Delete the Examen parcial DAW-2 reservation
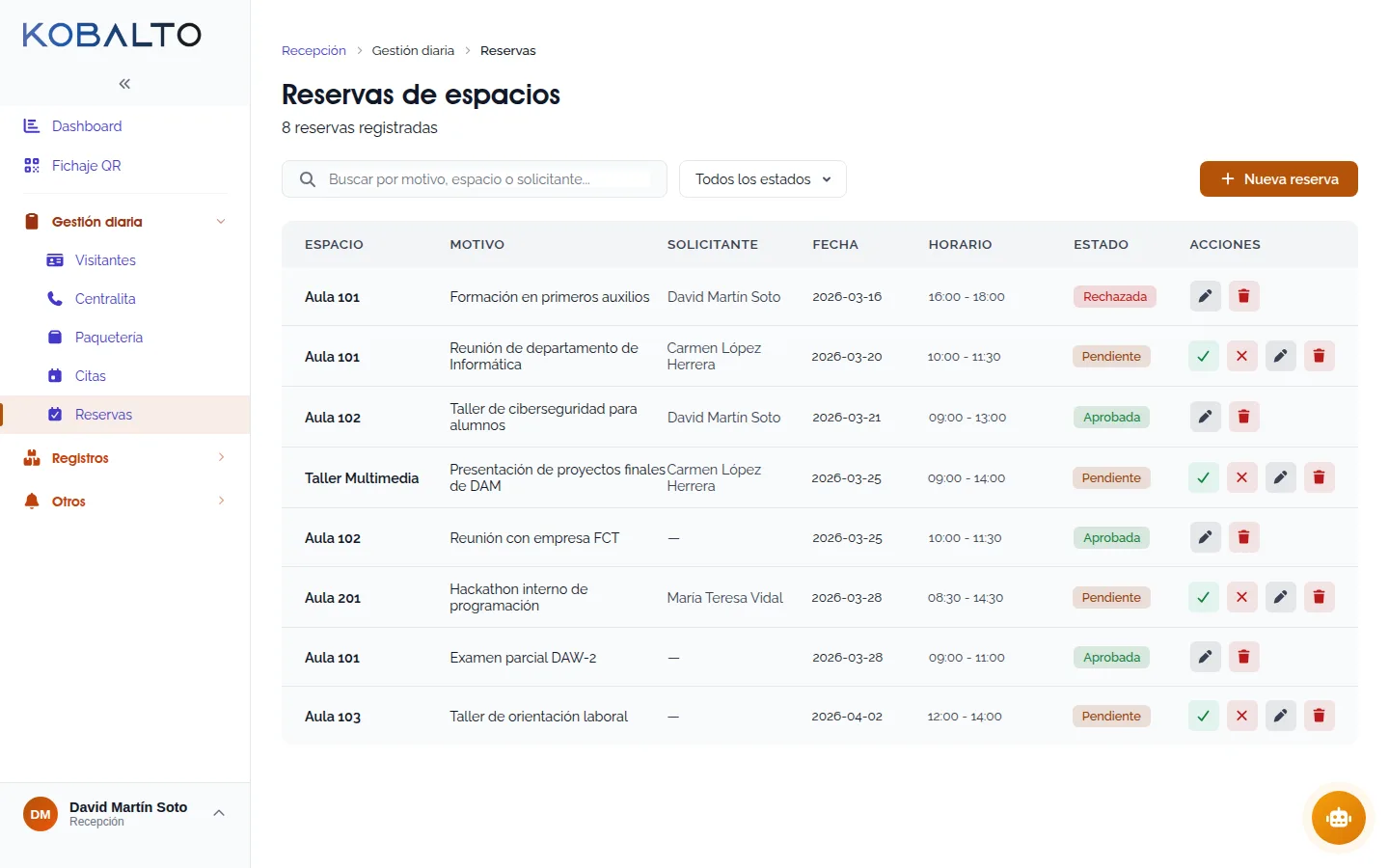The image size is (1389, 868). click(1243, 657)
